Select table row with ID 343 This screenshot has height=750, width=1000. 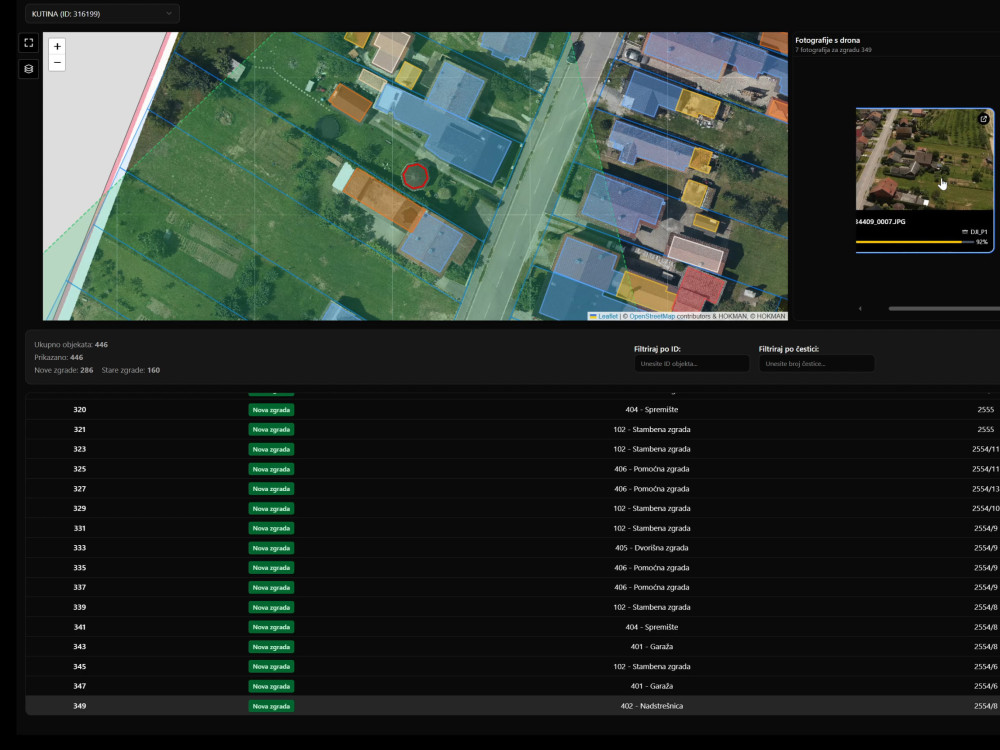click(x=513, y=647)
